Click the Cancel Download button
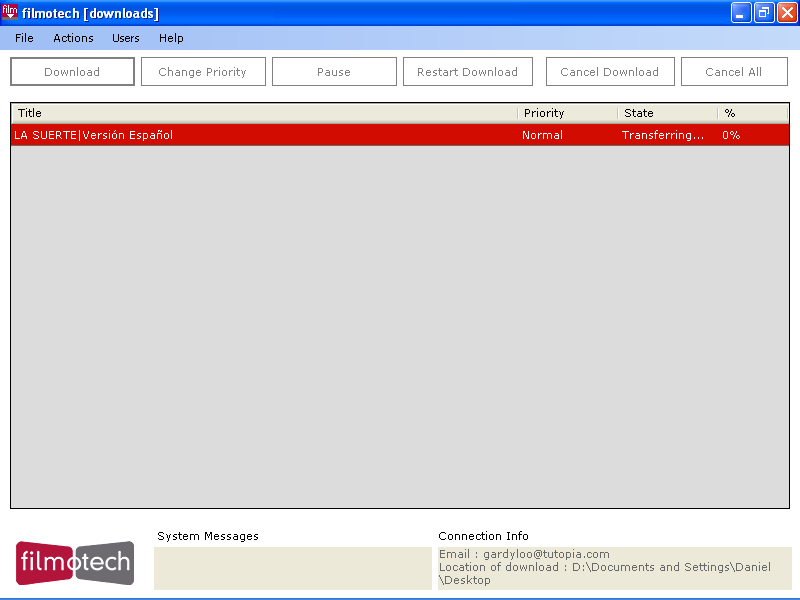Screen dimensions: 800x600 [609, 72]
